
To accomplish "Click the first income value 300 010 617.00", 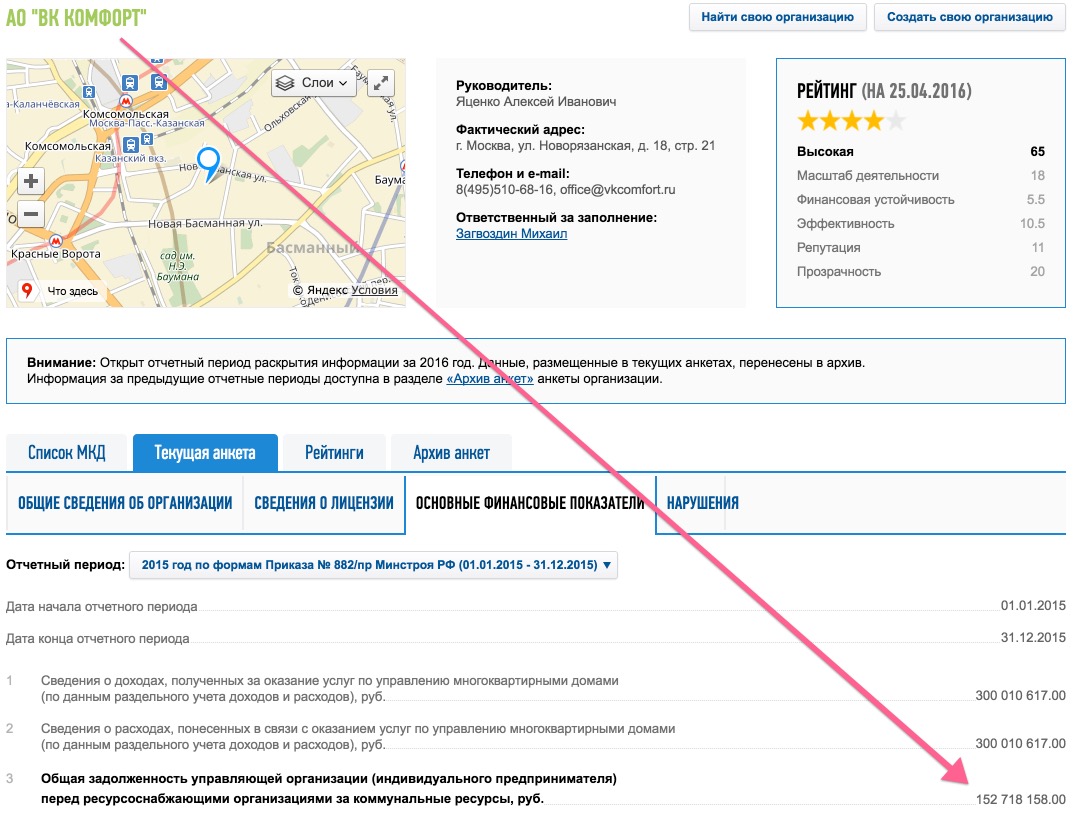I will [1020, 695].
